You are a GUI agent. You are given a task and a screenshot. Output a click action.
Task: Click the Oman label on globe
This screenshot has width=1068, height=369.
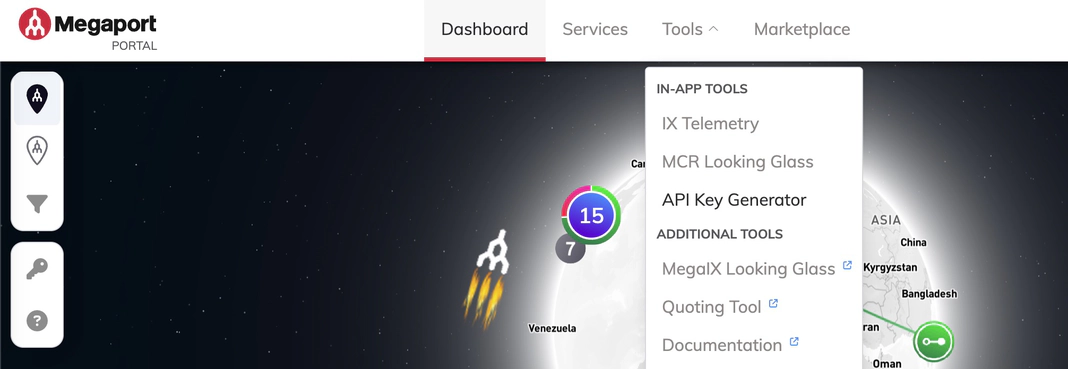(886, 364)
